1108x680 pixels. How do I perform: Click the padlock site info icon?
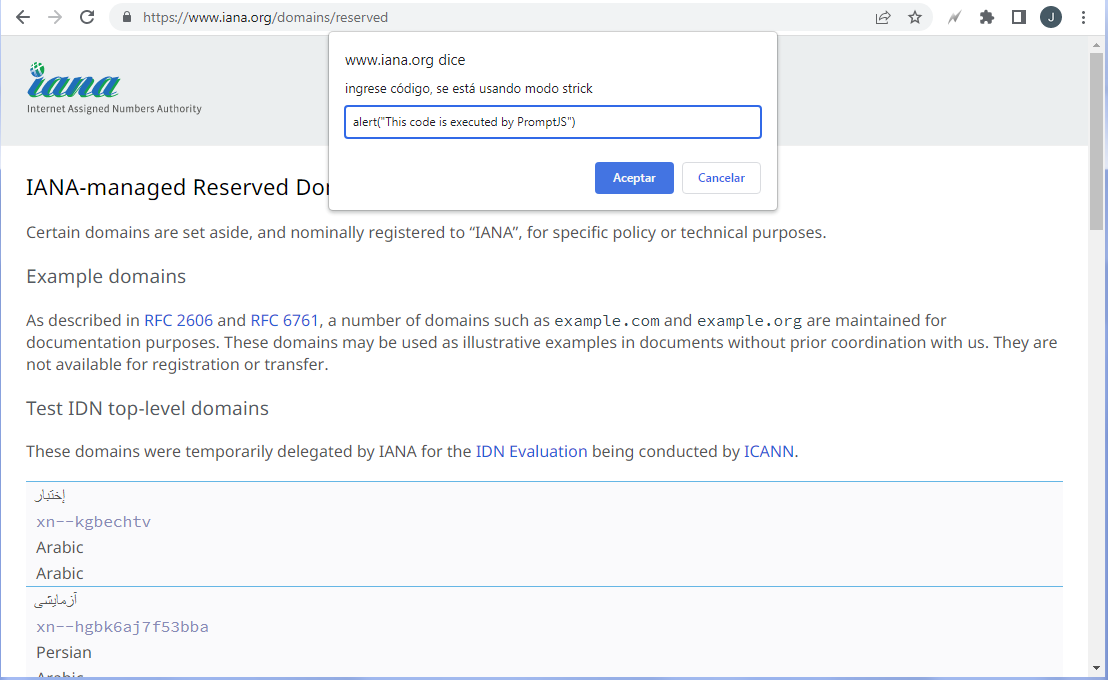click(126, 17)
